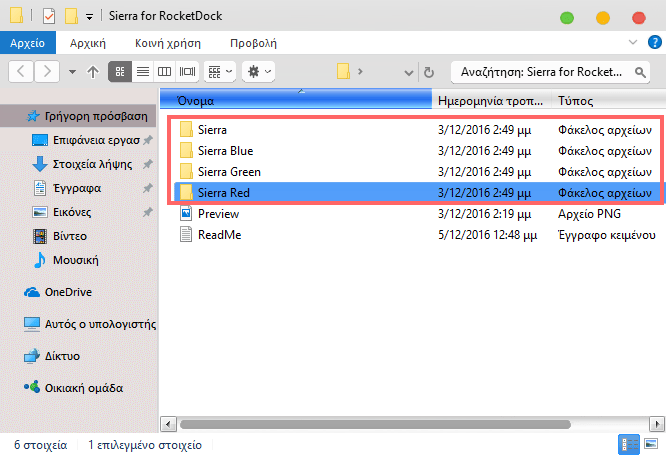Click the ReadMe date 5/12/2016 12:48 μμ
This screenshot has width=666, height=456.
(x=488, y=235)
